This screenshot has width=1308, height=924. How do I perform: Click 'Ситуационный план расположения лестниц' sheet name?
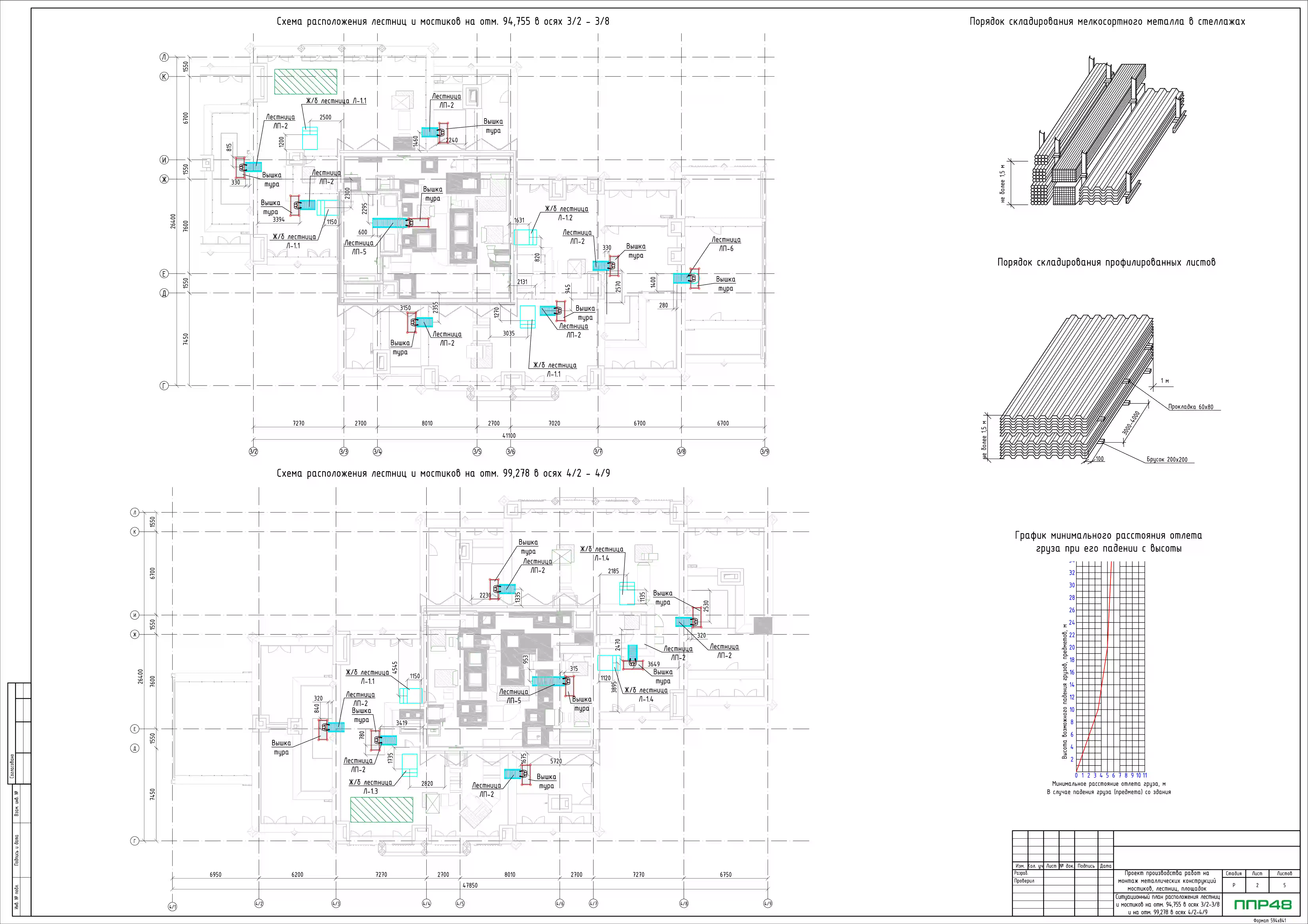tap(1168, 905)
